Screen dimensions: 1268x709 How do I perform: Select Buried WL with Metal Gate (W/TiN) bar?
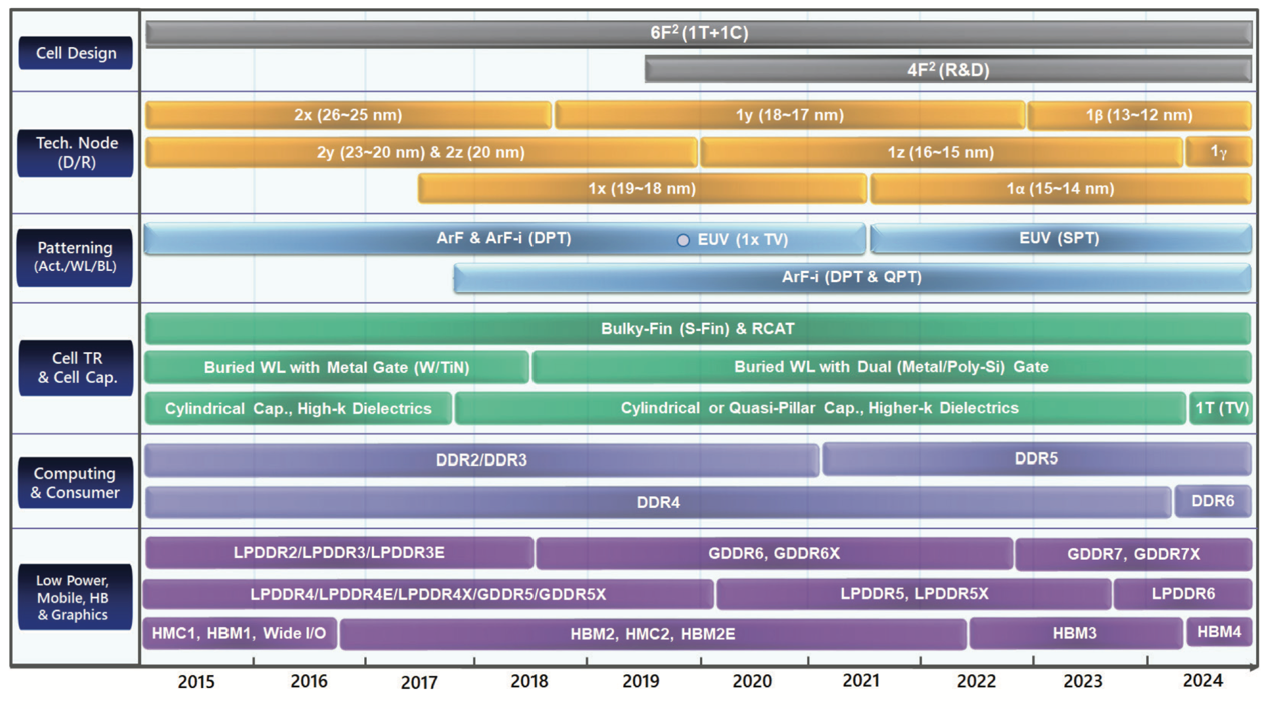point(337,367)
